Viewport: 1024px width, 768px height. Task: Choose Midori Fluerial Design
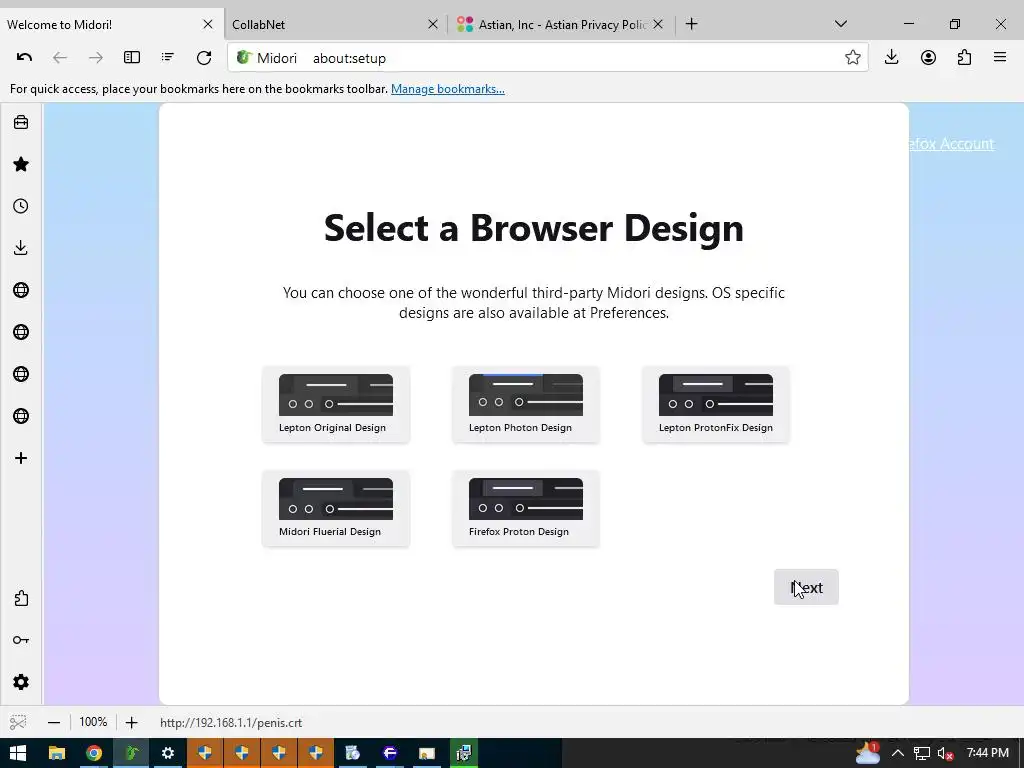336,508
